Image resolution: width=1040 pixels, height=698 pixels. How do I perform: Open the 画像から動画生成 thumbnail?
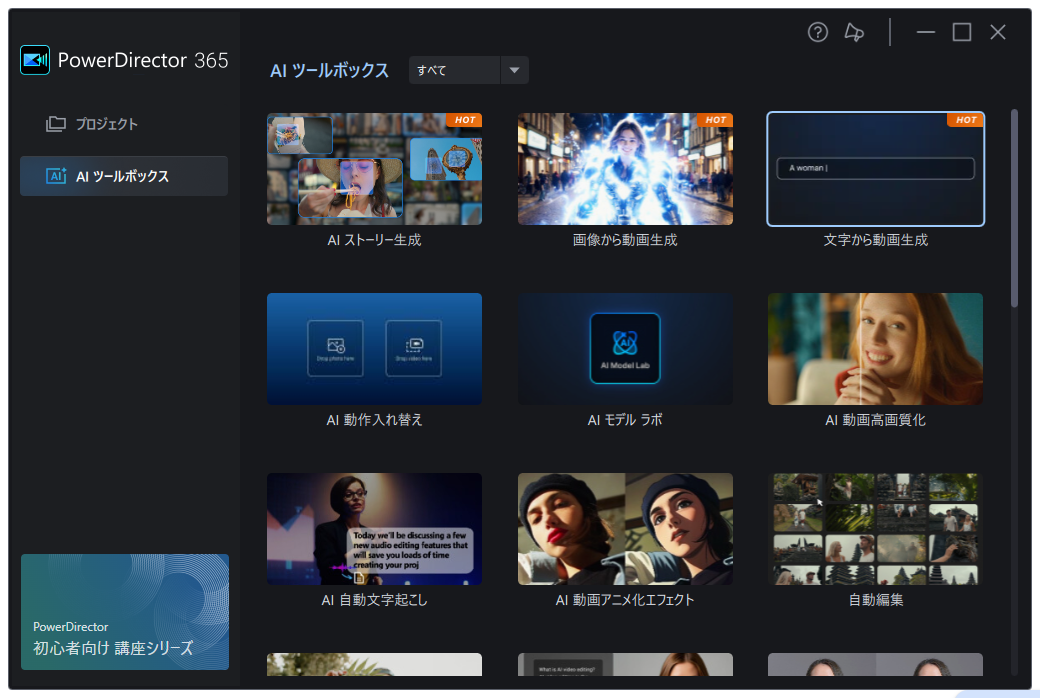click(x=625, y=169)
